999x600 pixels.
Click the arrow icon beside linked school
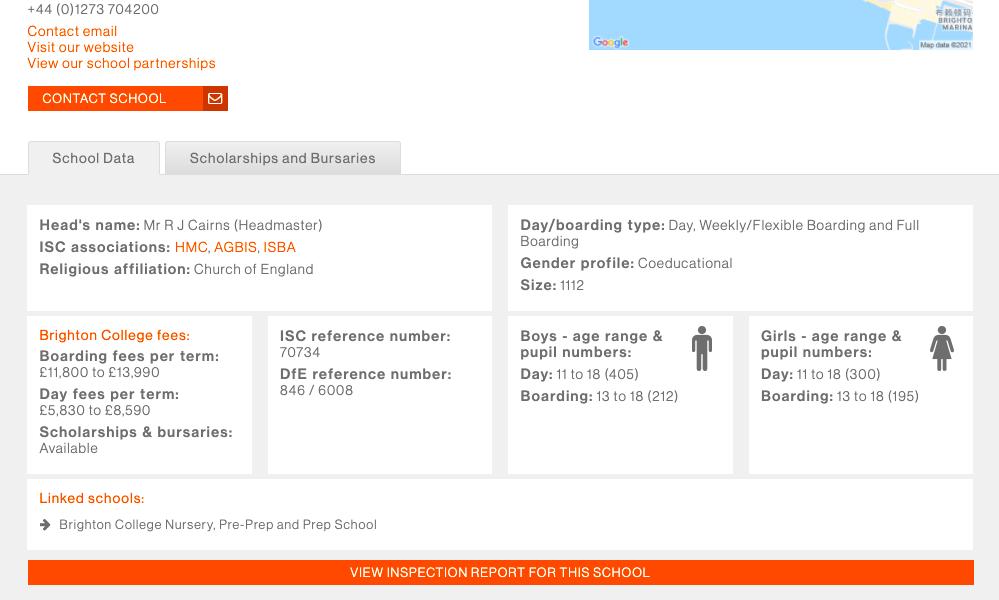(45, 525)
